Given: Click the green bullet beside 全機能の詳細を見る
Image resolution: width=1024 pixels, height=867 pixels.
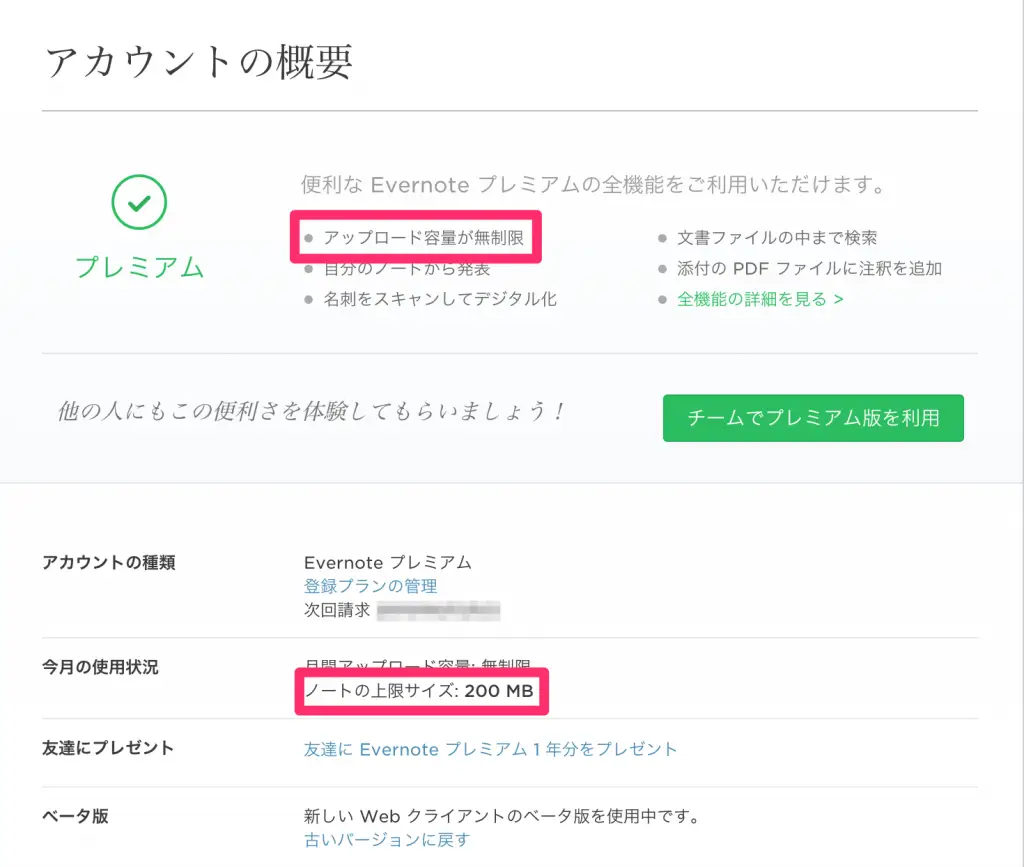Looking at the screenshot, I should (x=660, y=298).
